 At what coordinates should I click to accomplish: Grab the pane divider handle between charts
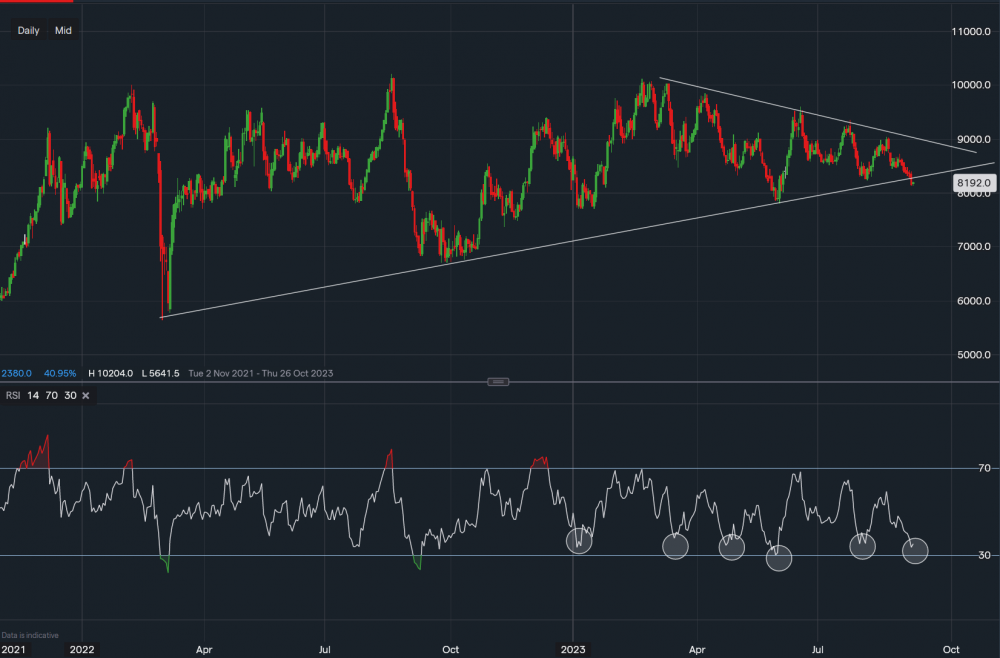[500, 381]
